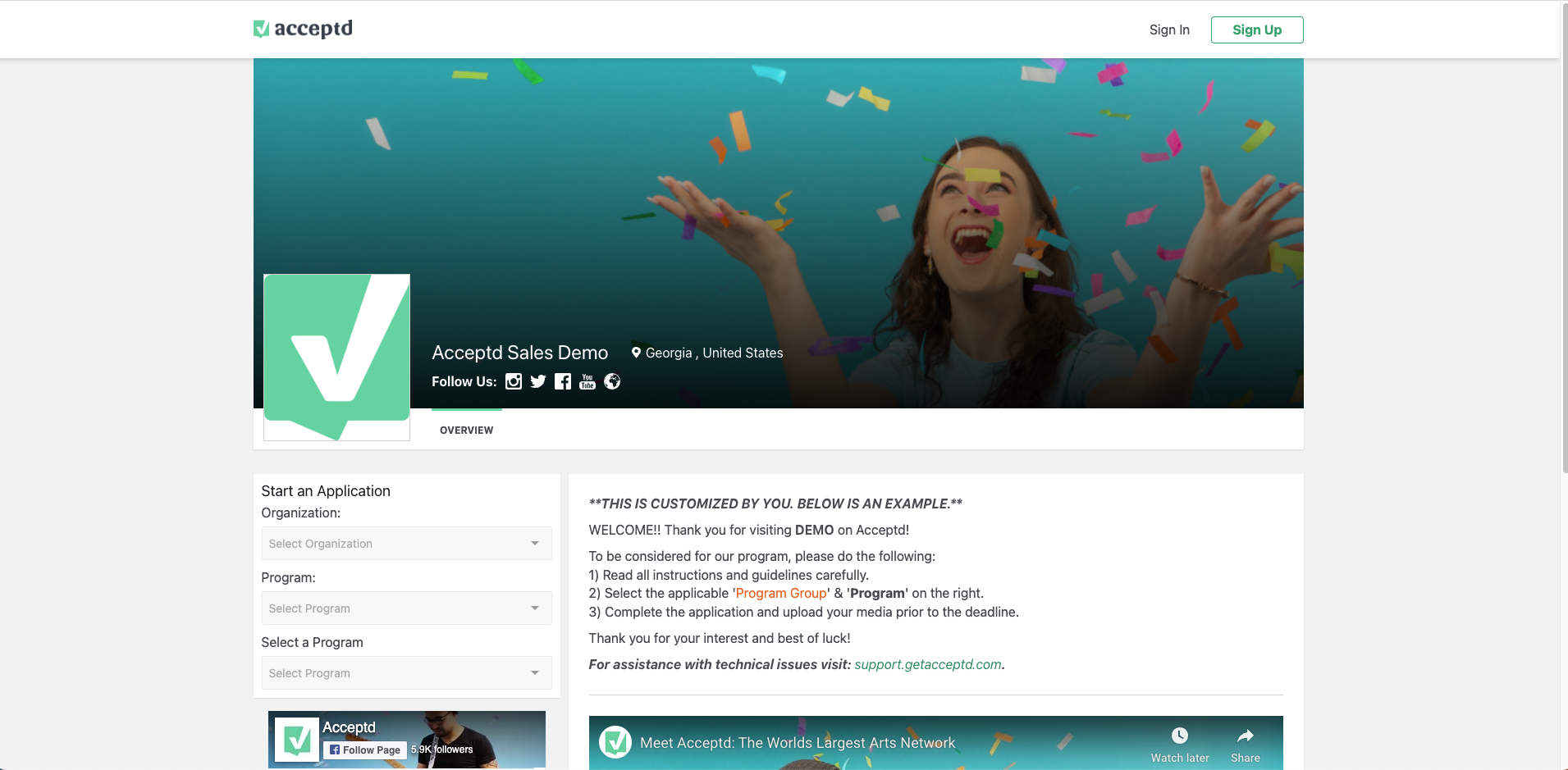The width and height of the screenshot is (1568, 770).
Task: Open the Acceptd Instagram page
Action: coord(514,381)
